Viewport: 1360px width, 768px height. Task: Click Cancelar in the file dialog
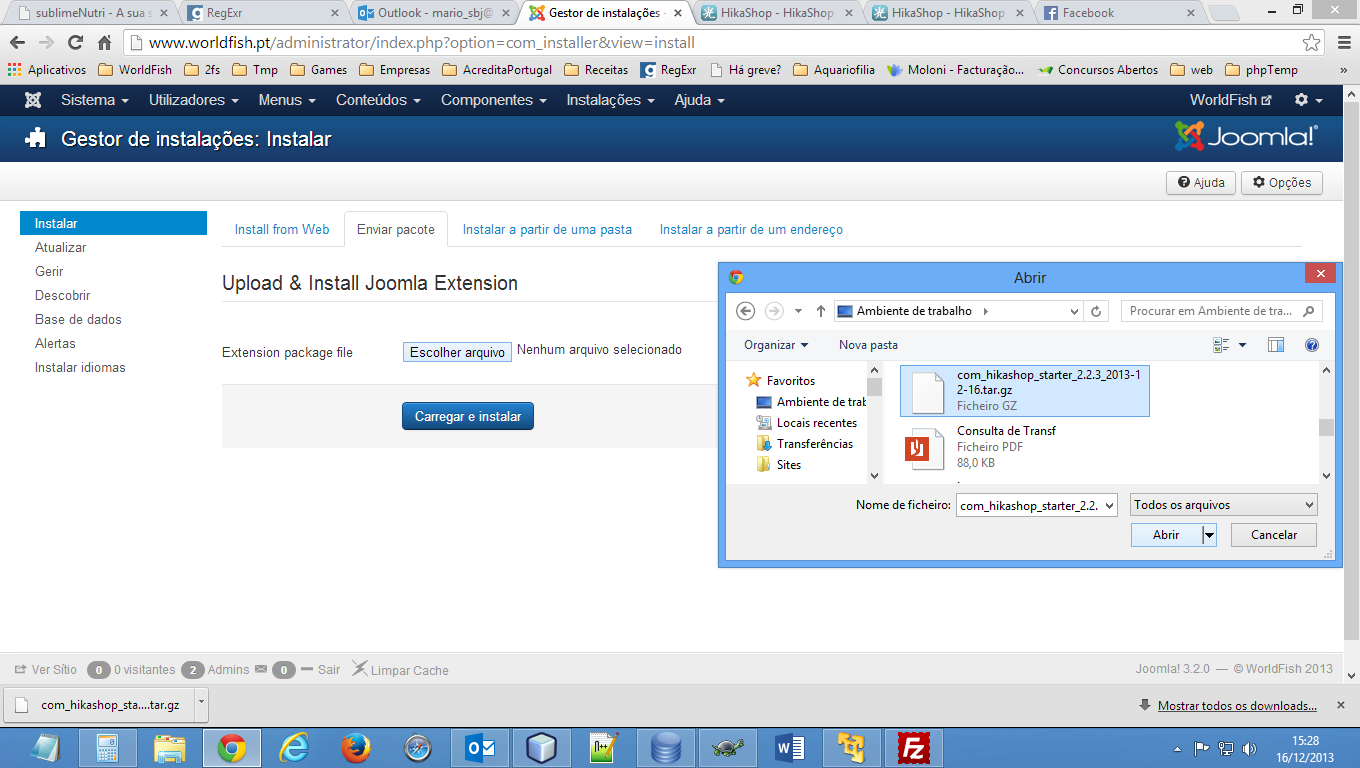tap(1274, 535)
